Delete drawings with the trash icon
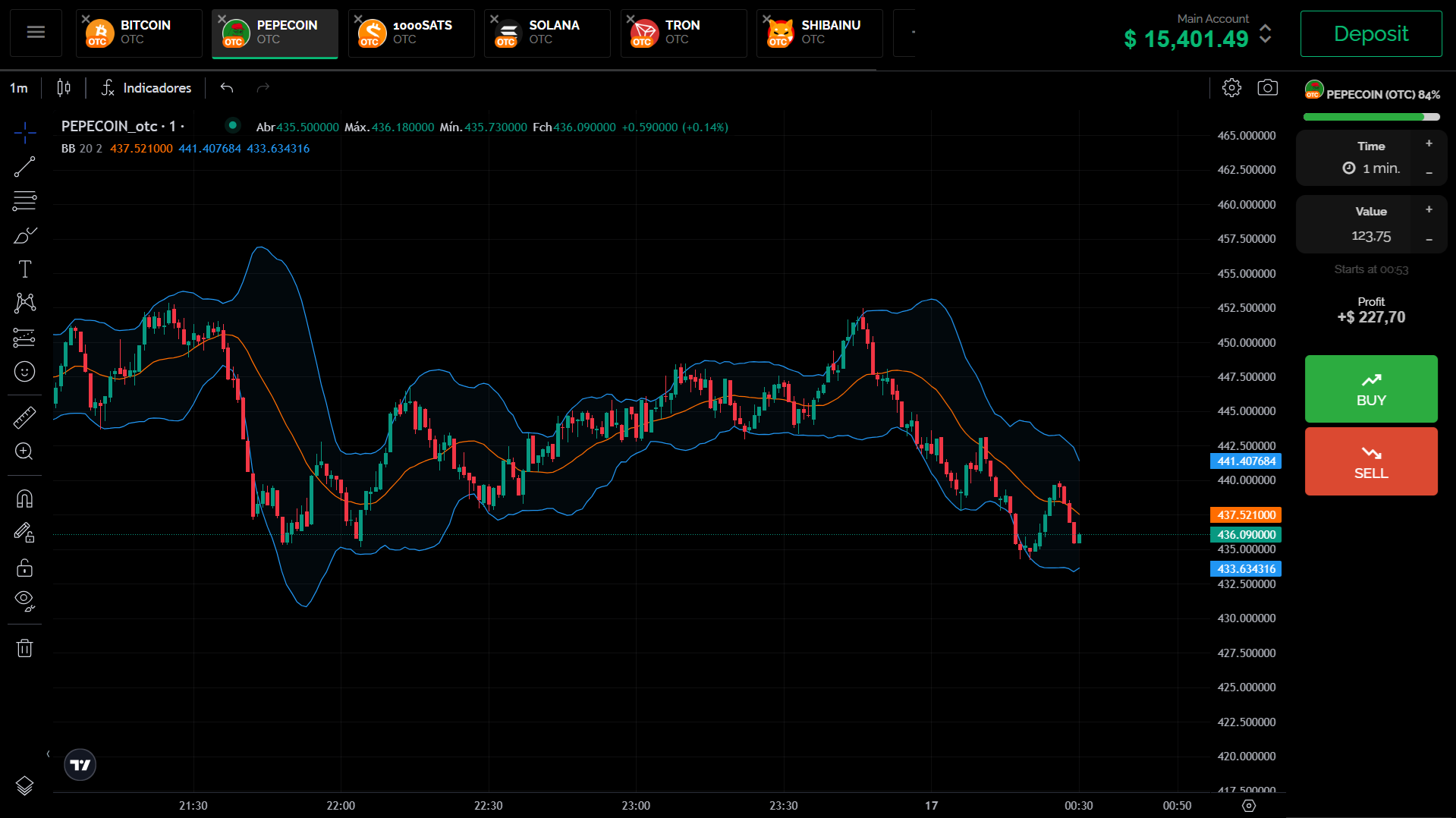The height and width of the screenshot is (818, 1456). (24, 648)
